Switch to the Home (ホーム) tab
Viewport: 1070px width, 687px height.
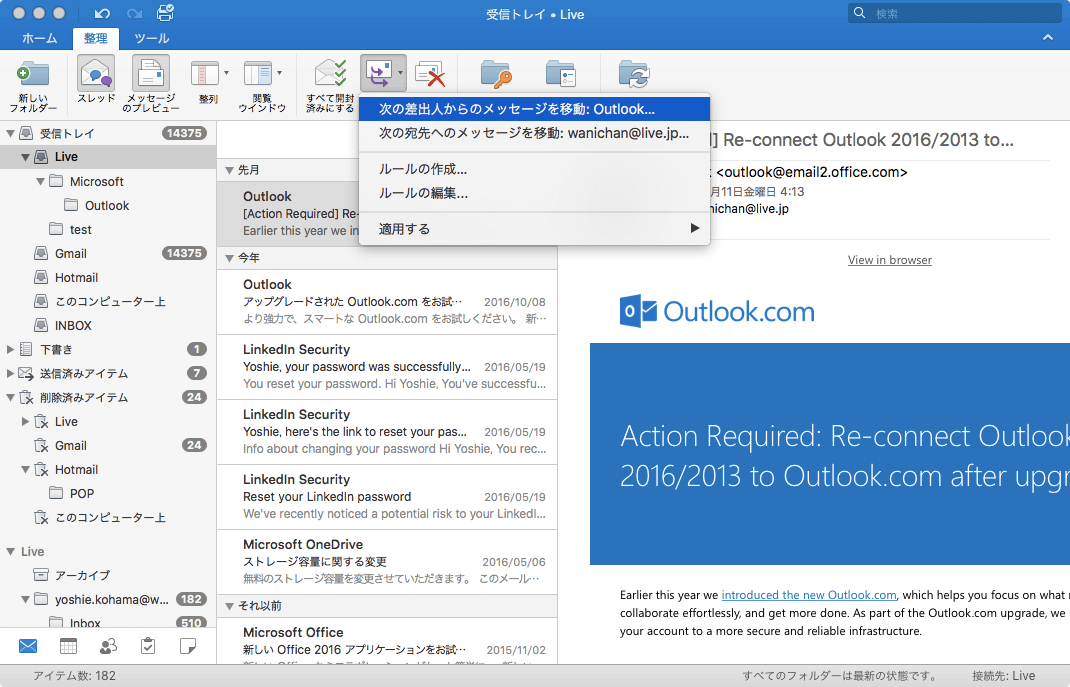click(x=40, y=38)
